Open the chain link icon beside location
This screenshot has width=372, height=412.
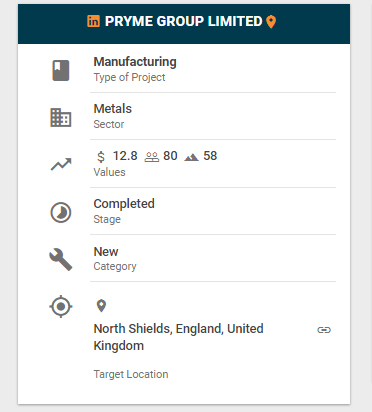click(324, 330)
